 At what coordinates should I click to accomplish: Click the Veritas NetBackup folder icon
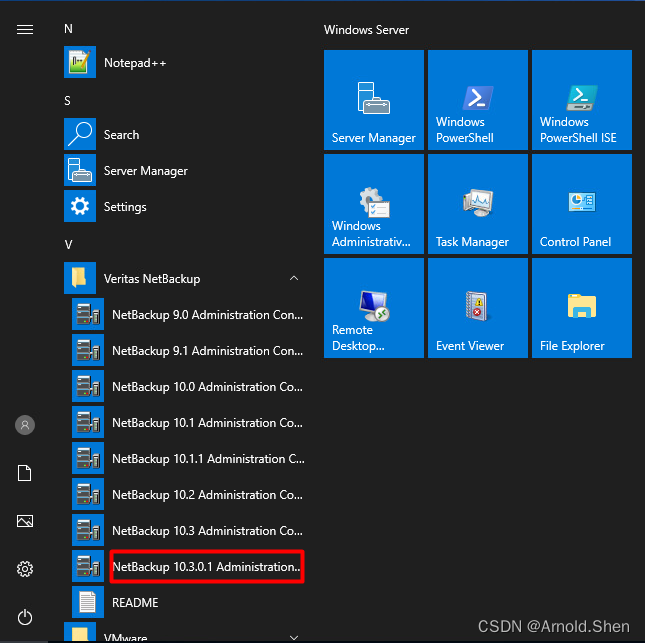click(80, 278)
